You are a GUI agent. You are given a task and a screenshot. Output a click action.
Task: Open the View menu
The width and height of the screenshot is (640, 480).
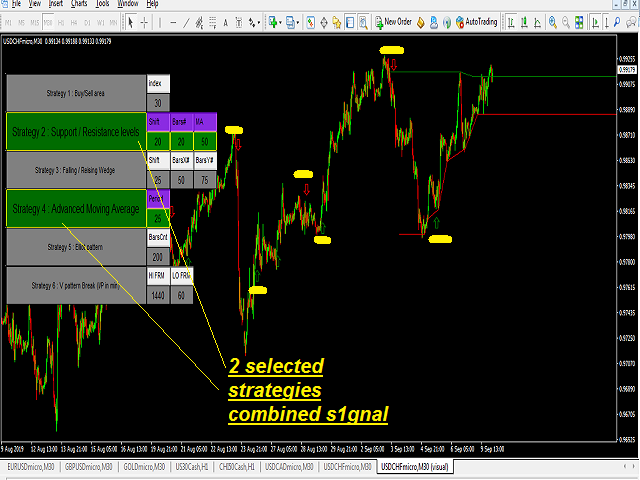point(35,4)
